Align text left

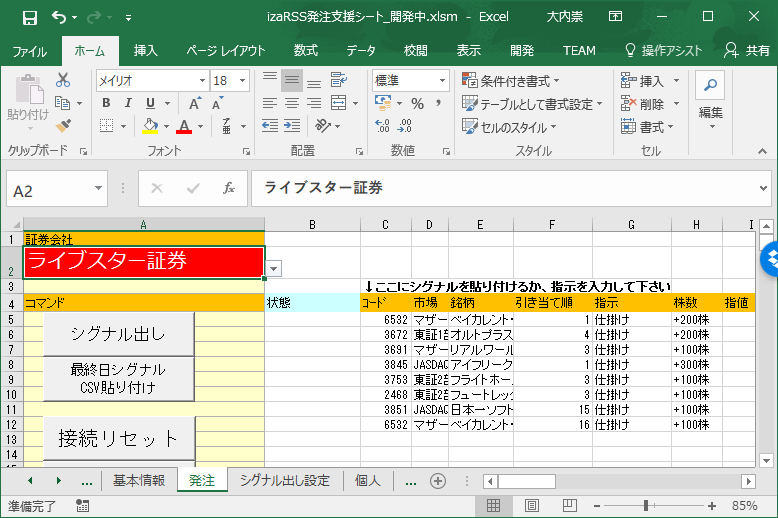tap(270, 103)
